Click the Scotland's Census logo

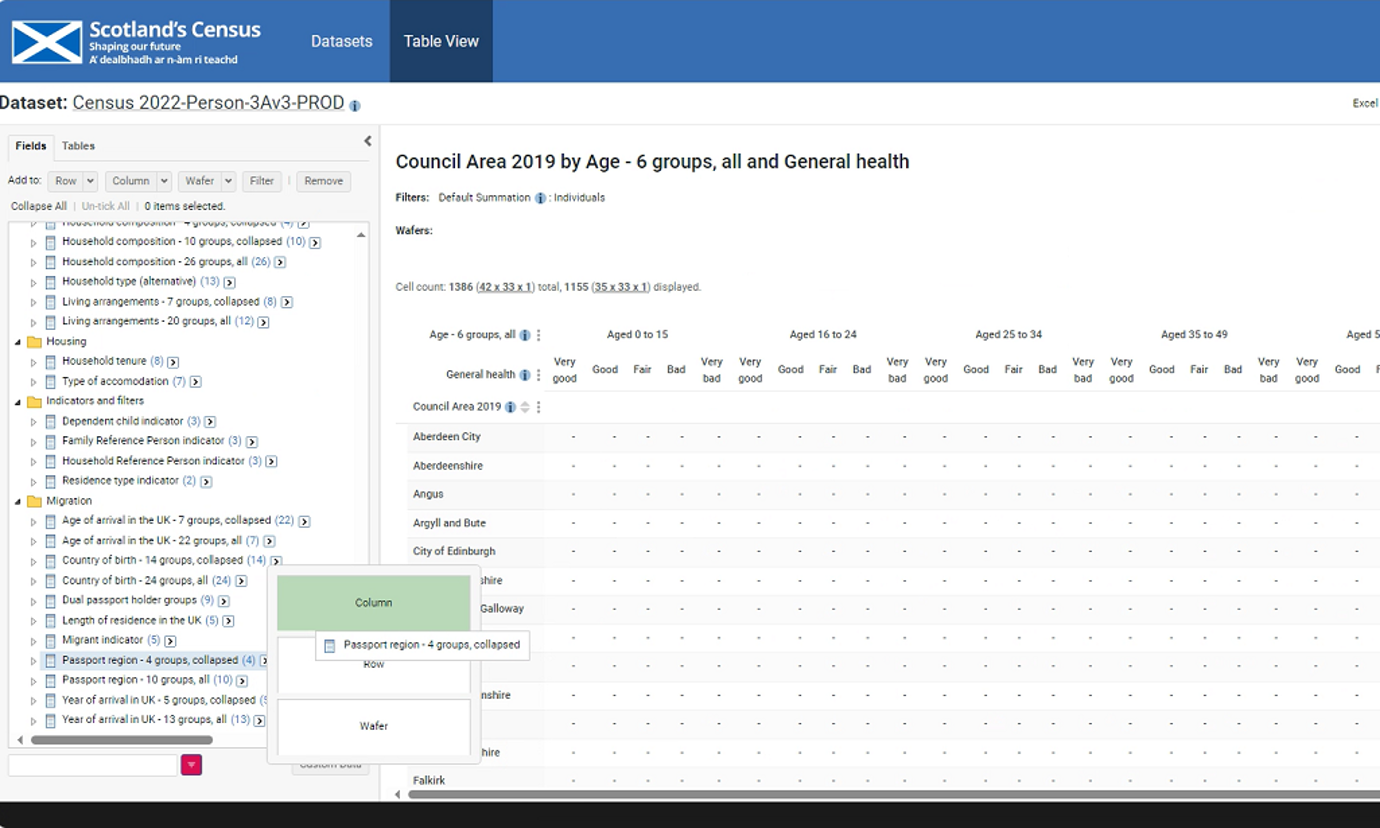point(136,42)
